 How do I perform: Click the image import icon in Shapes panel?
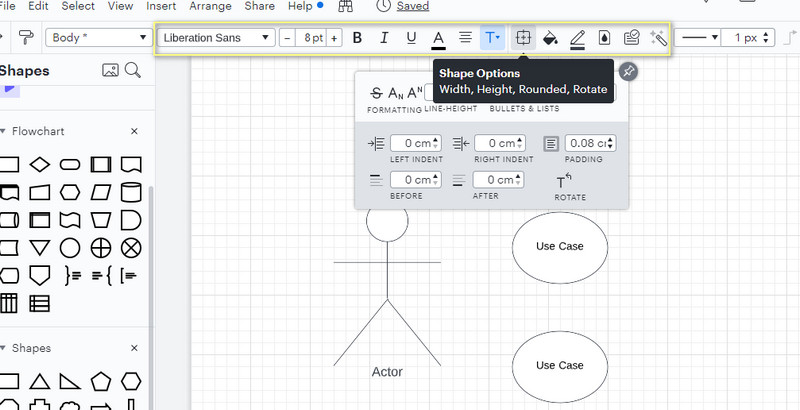click(x=110, y=70)
